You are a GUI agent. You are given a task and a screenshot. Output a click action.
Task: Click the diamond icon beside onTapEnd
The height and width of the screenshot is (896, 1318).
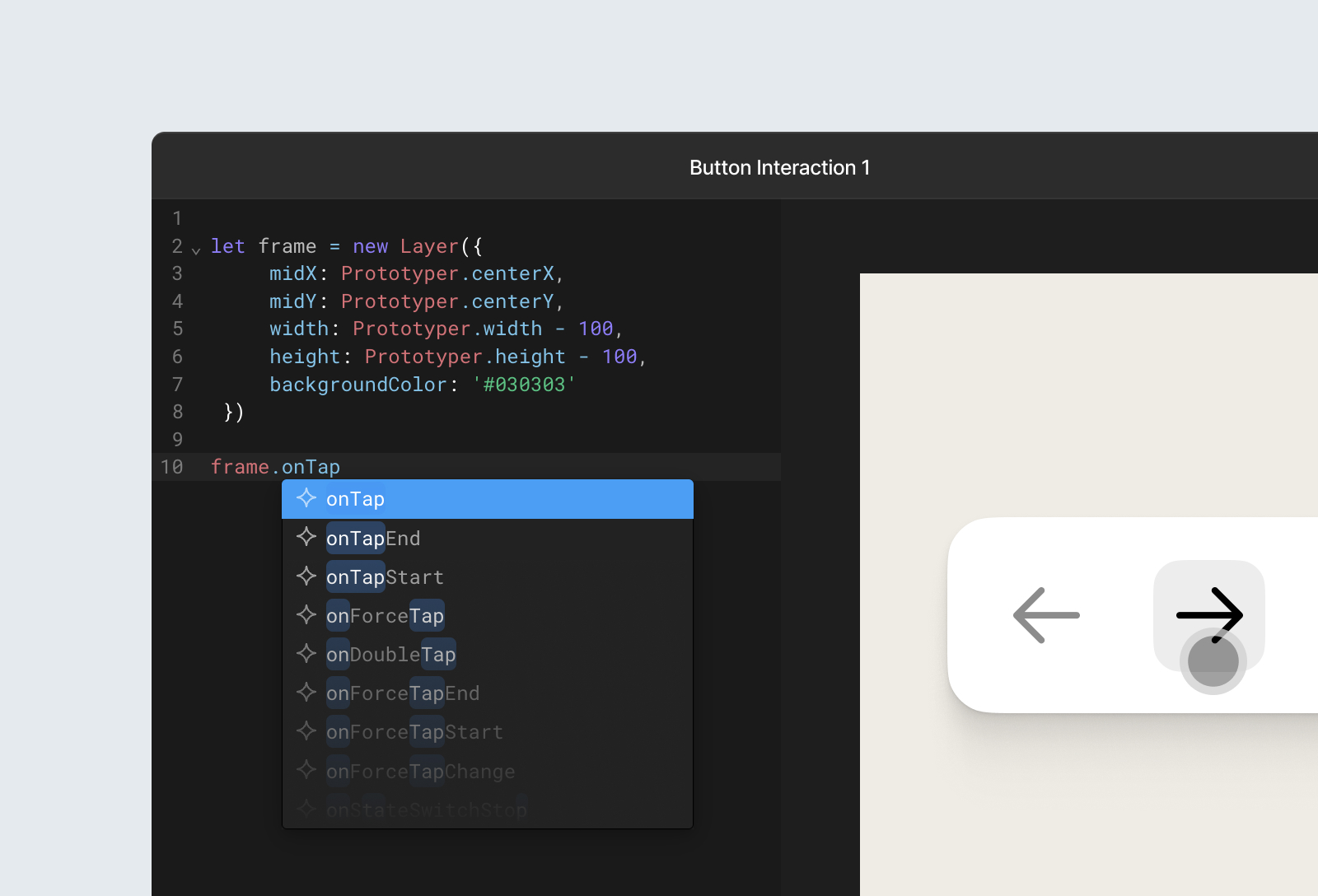click(x=306, y=537)
